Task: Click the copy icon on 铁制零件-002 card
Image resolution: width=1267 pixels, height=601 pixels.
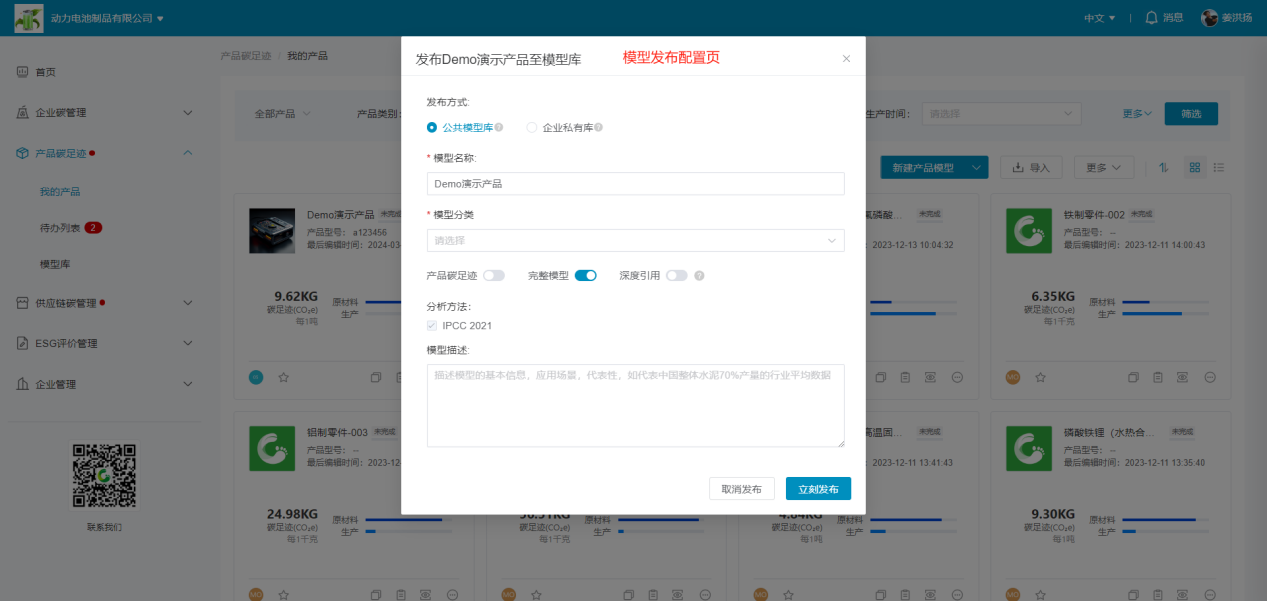Action: tap(1133, 377)
